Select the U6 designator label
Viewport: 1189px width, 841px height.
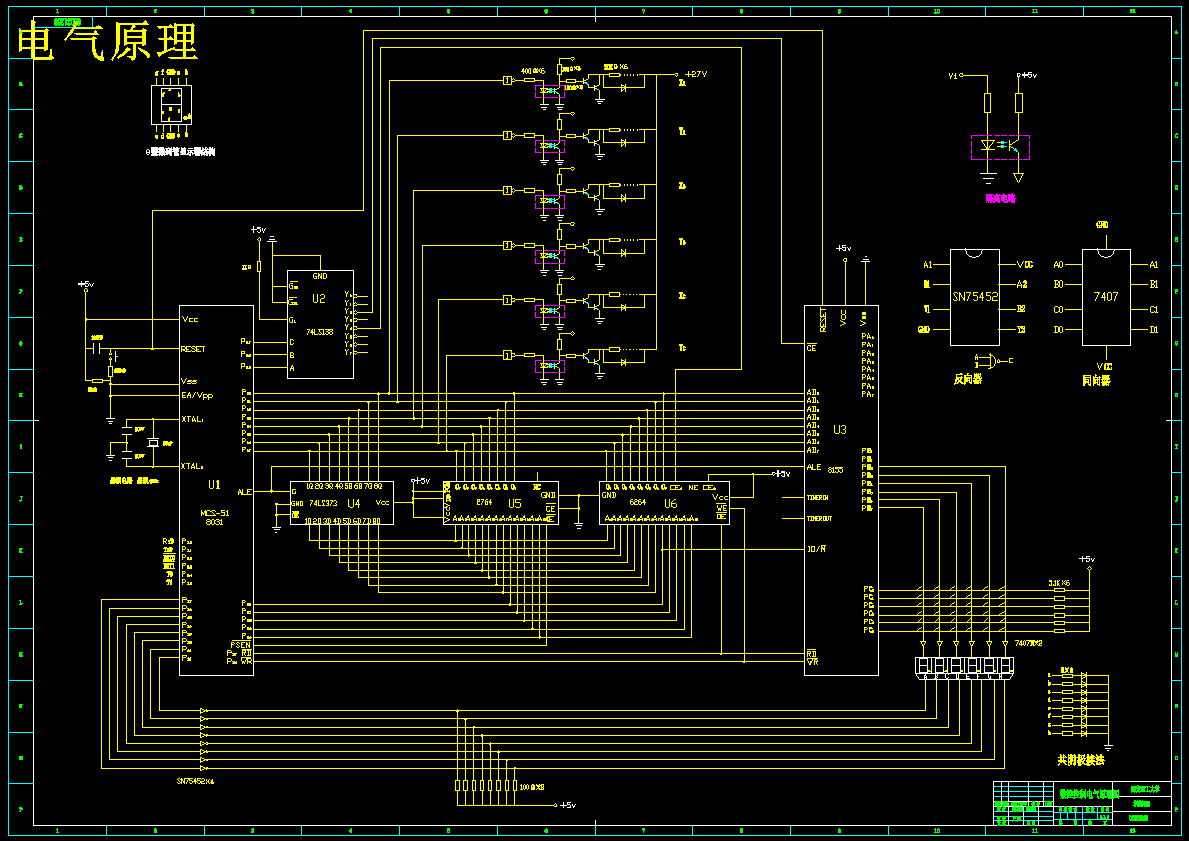[x=670, y=504]
